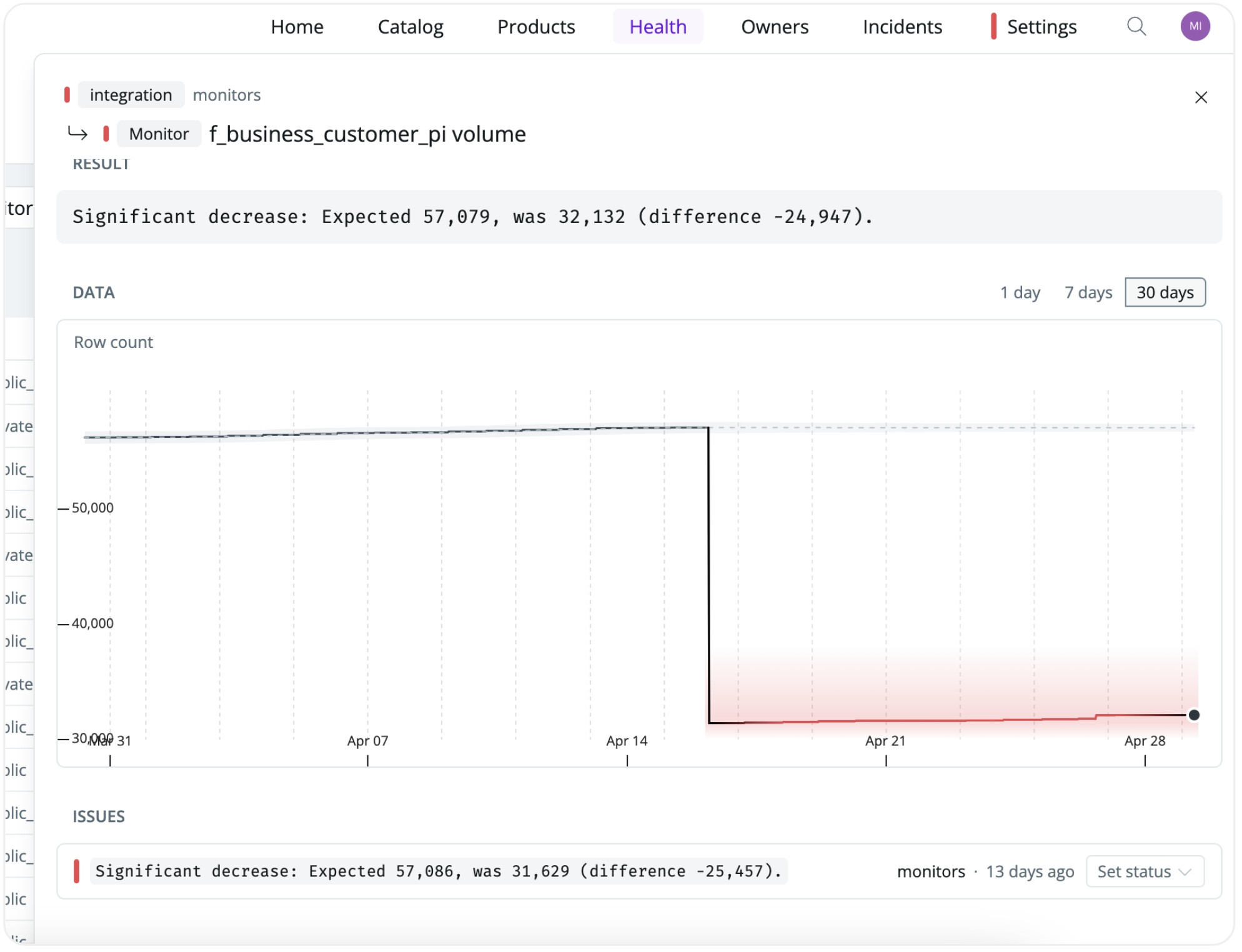Select the 1 day range
The height and width of the screenshot is (952, 1242).
[x=1019, y=292]
